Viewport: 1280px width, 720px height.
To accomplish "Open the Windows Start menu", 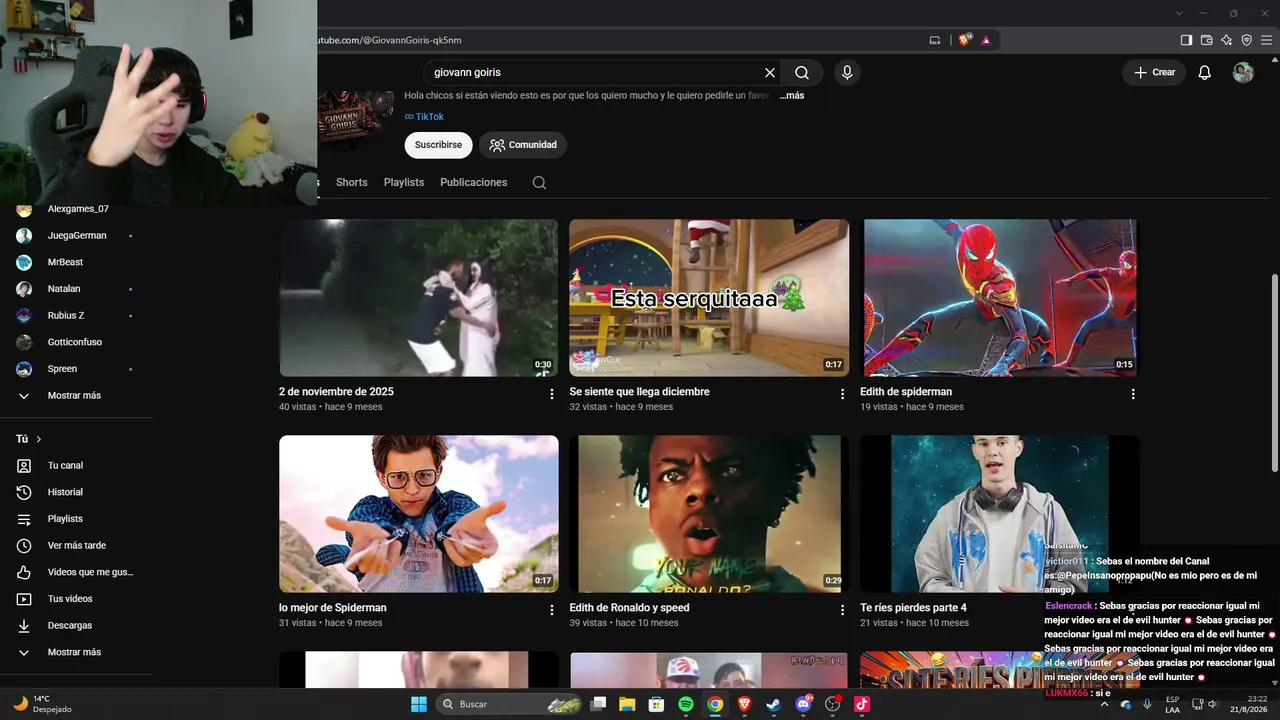I will (419, 704).
